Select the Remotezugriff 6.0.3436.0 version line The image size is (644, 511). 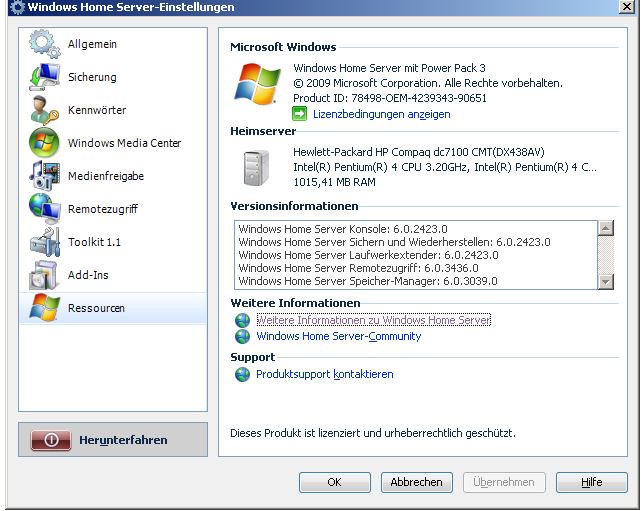pos(358,268)
